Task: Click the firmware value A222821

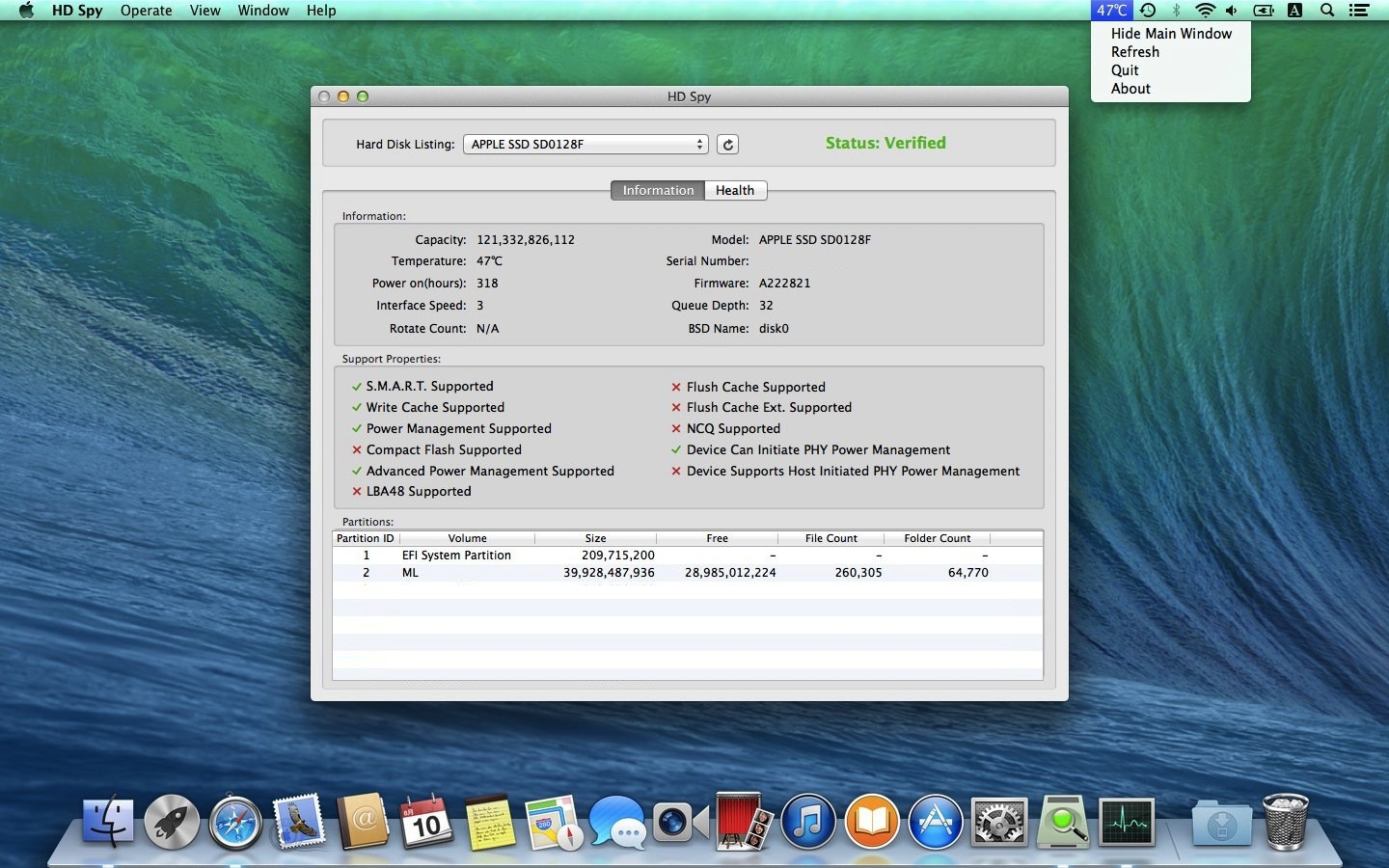Action: click(785, 284)
